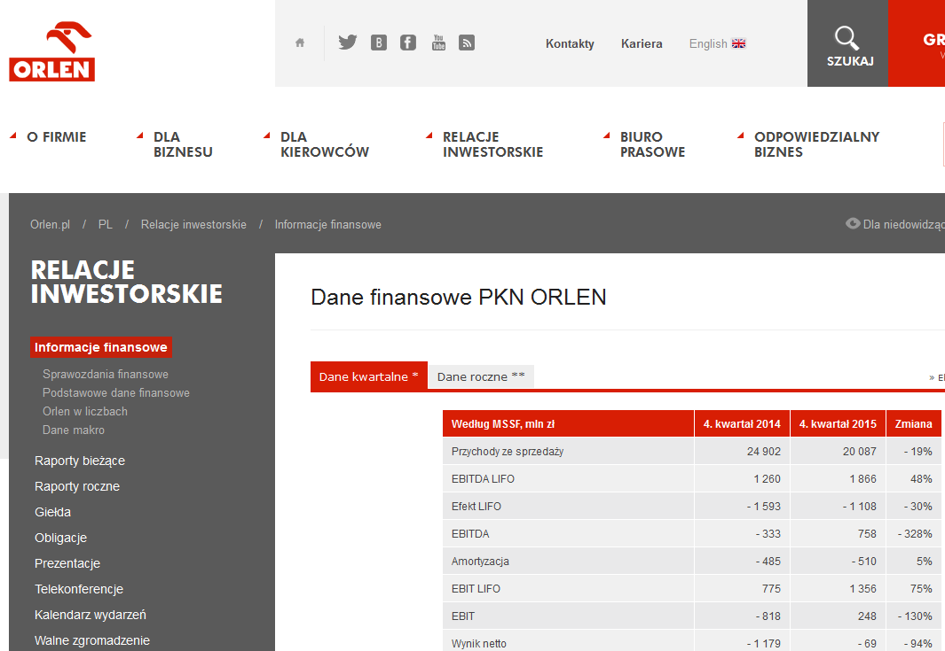Open the O FIRMIE menu
Image resolution: width=945 pixels, height=651 pixels.
tap(56, 137)
